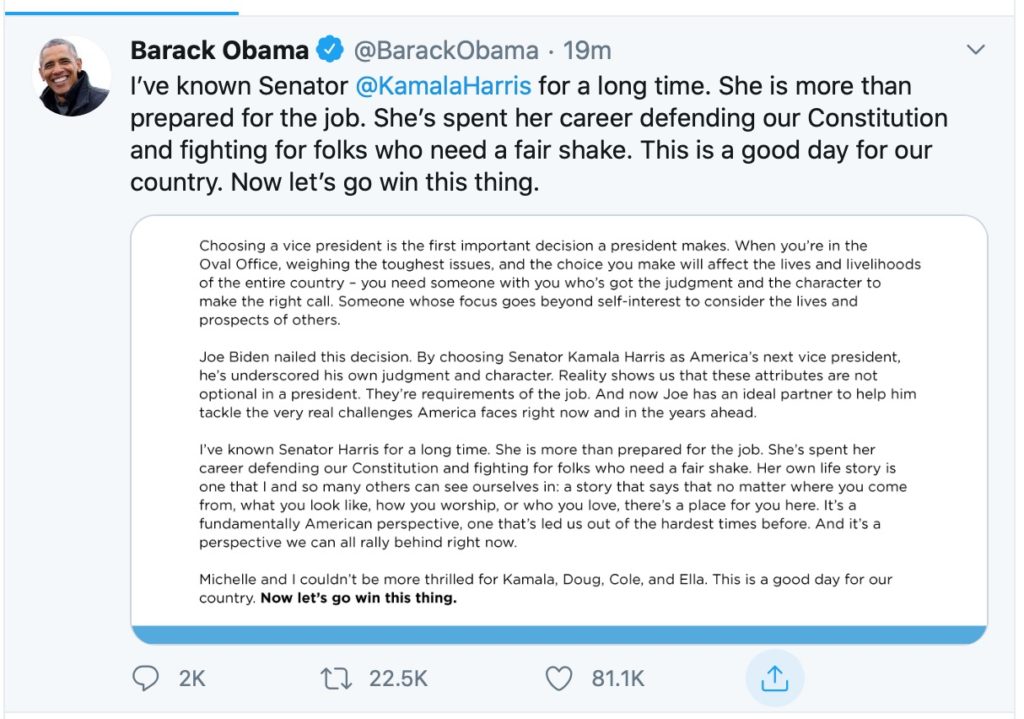Image resolution: width=1024 pixels, height=719 pixels.
Task: Click the blue loading progress bar at top
Action: click(x=119, y=13)
